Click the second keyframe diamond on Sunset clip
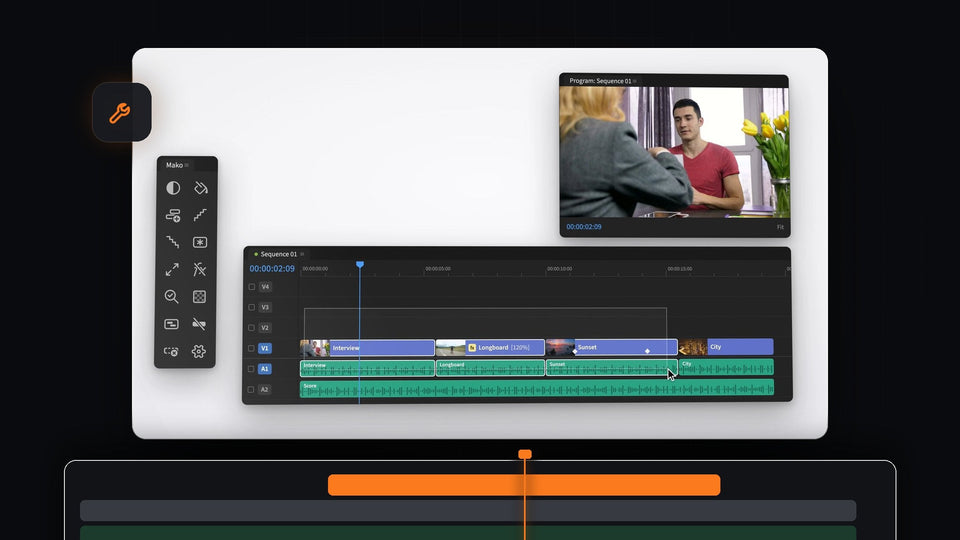This screenshot has width=960, height=540. point(647,351)
